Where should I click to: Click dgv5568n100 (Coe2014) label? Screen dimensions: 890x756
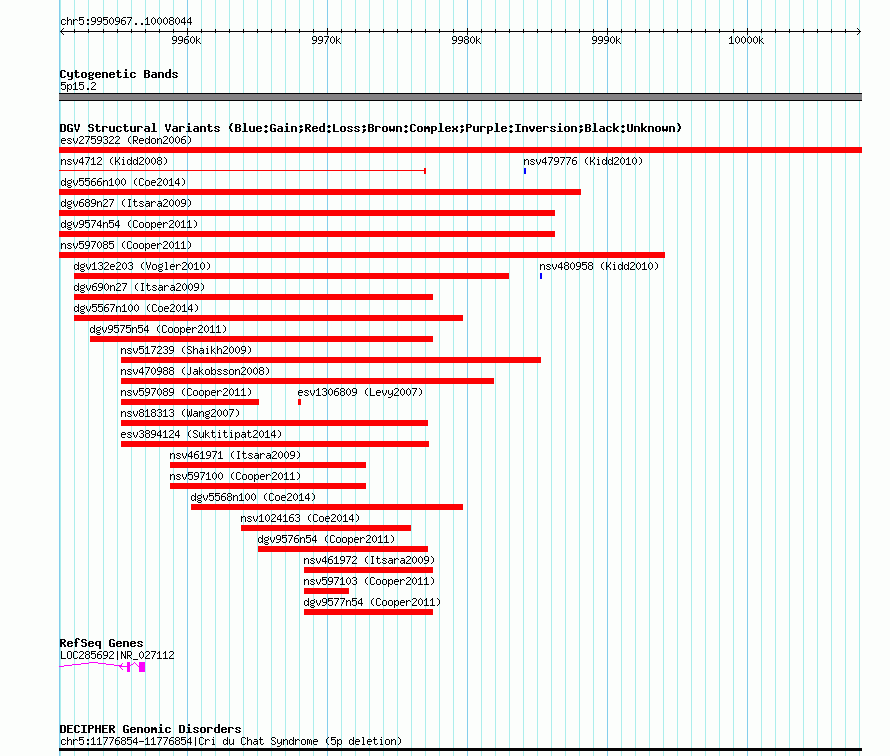tap(253, 497)
